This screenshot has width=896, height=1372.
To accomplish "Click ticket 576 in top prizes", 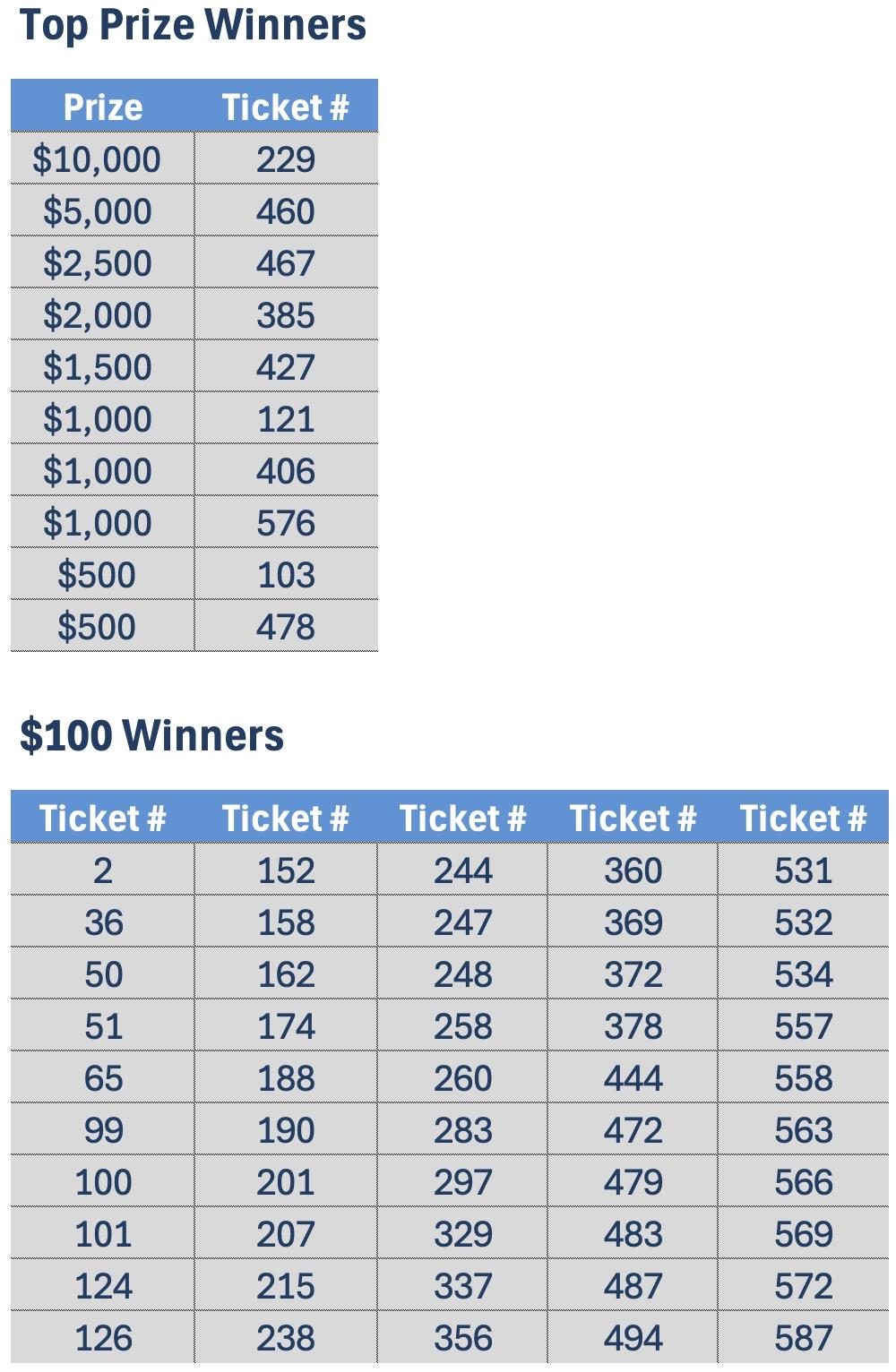I will (x=286, y=523).
